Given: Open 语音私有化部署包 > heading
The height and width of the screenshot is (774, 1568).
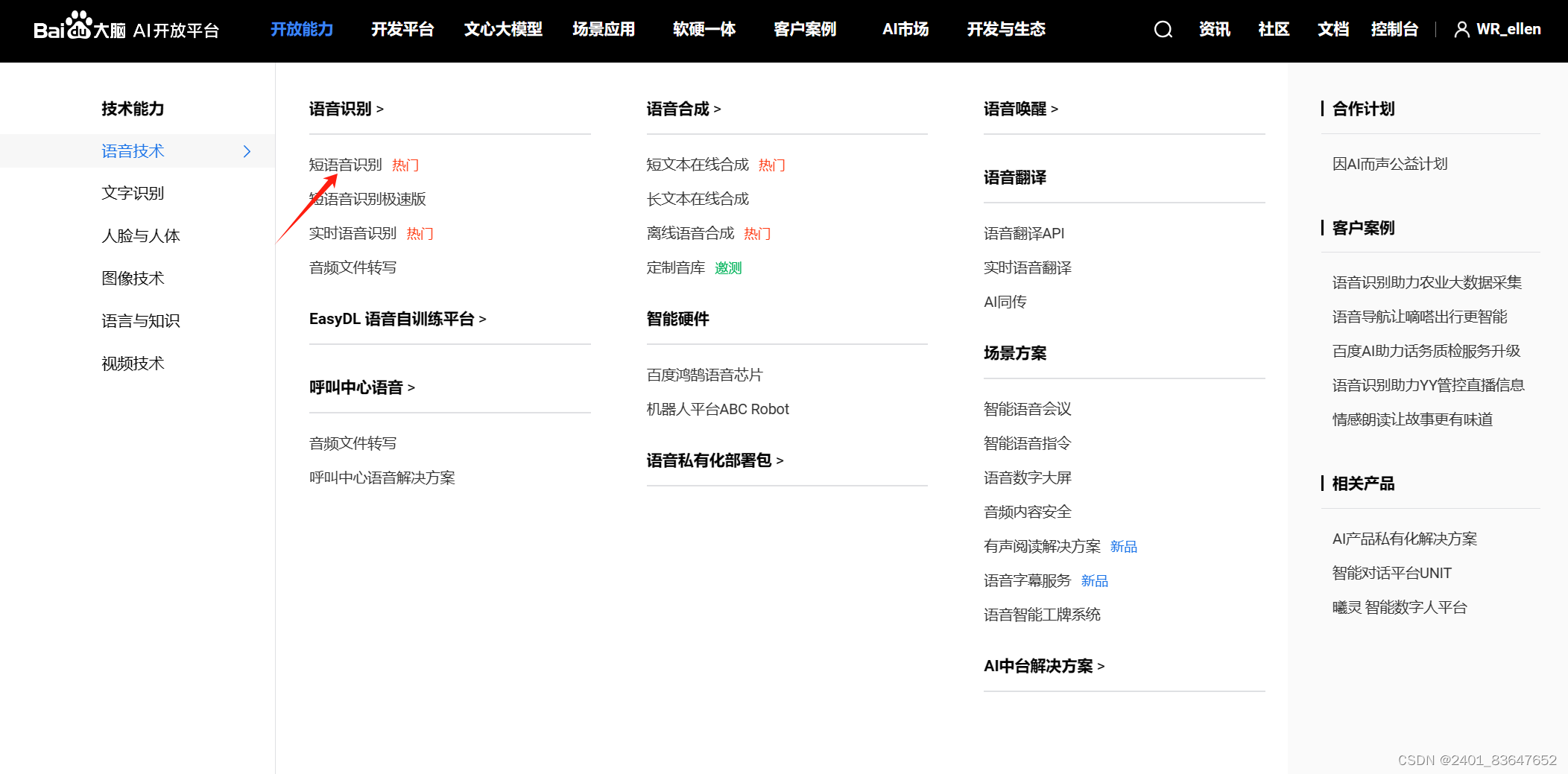Looking at the screenshot, I should (715, 460).
